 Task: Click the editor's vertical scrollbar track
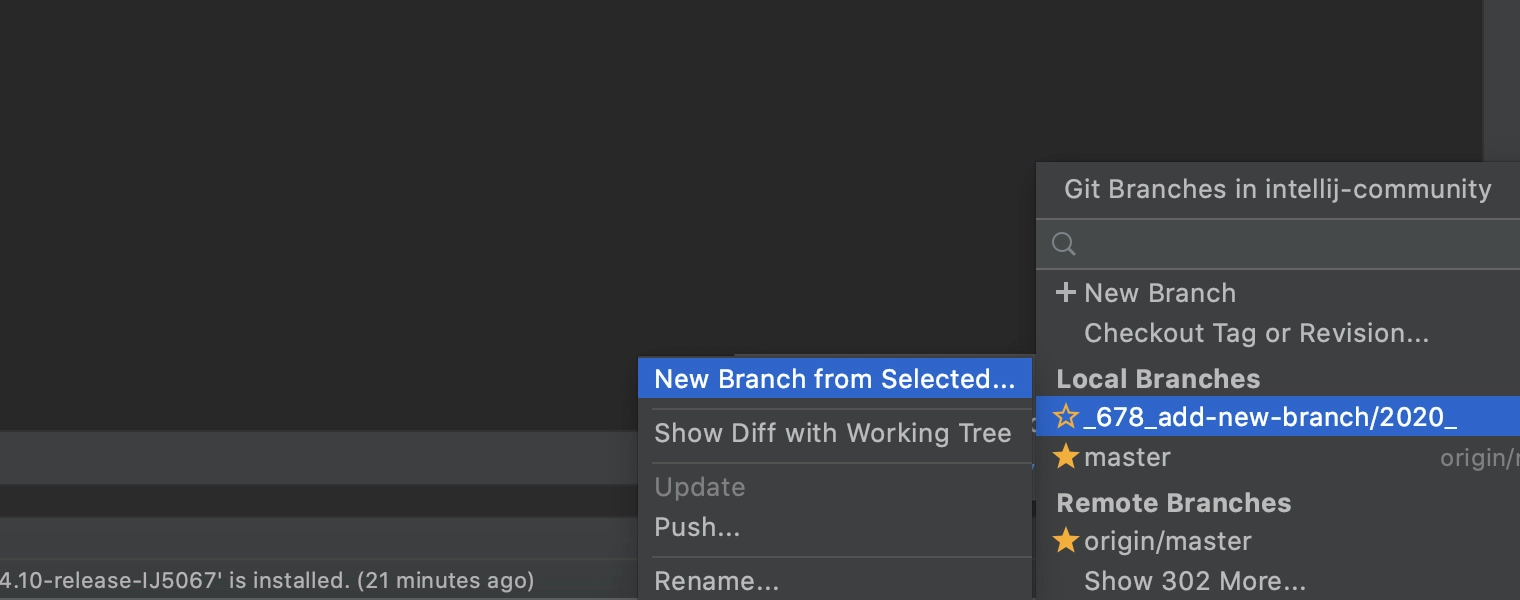pyautogui.click(x=1501, y=80)
